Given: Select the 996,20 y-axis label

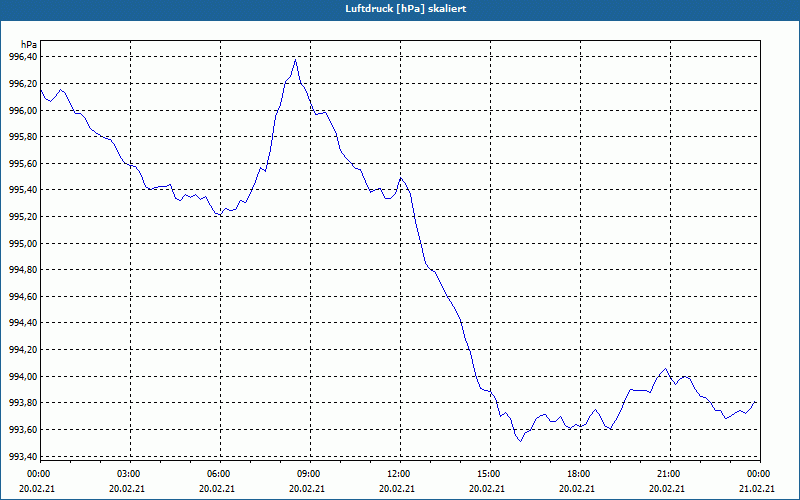Looking at the screenshot, I should click(23, 84).
